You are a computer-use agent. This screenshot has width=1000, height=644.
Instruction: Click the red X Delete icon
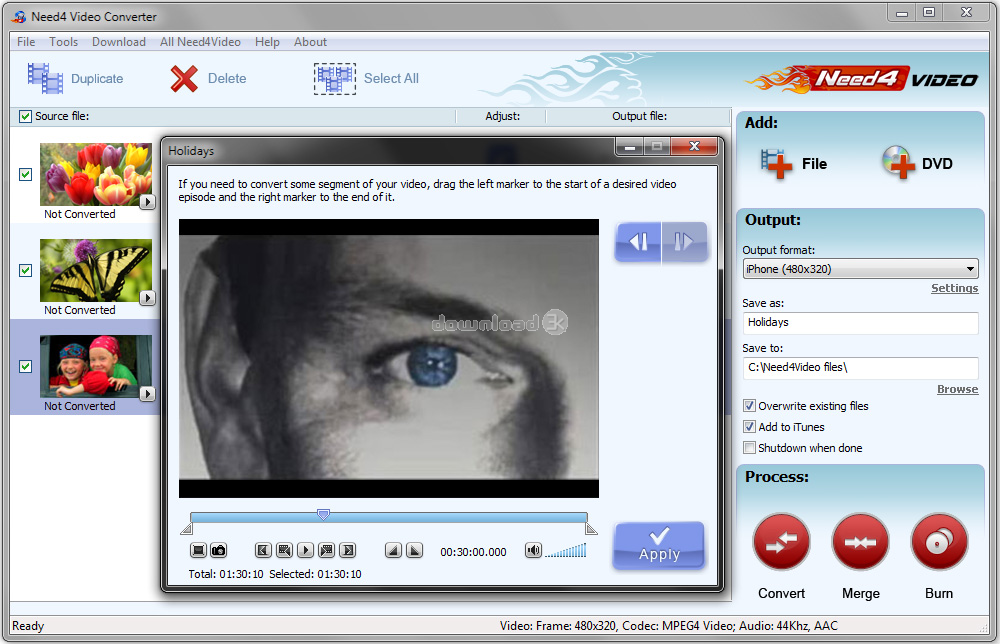(184, 79)
